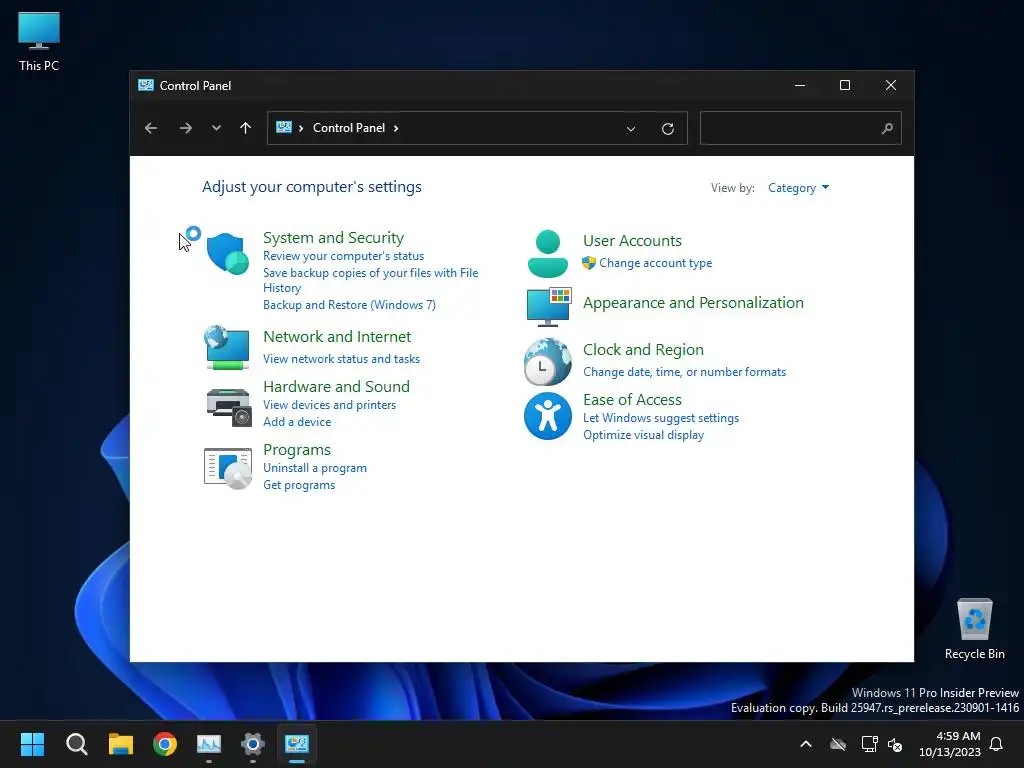Screen dimensions: 1024x768
Task: Open the System and Security heading link
Action: point(334,238)
